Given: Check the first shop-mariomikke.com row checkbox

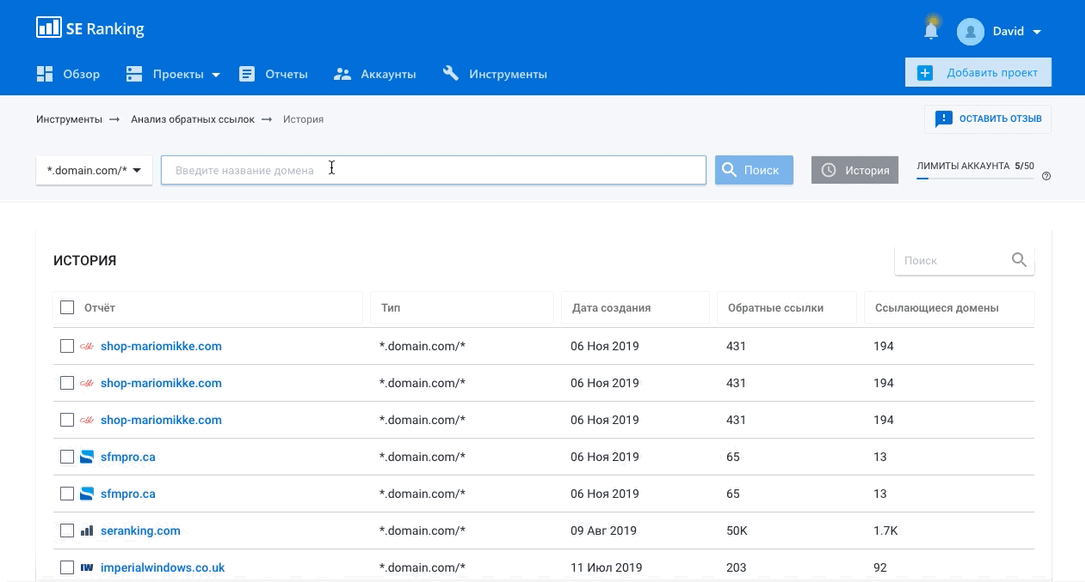Looking at the screenshot, I should (67, 346).
